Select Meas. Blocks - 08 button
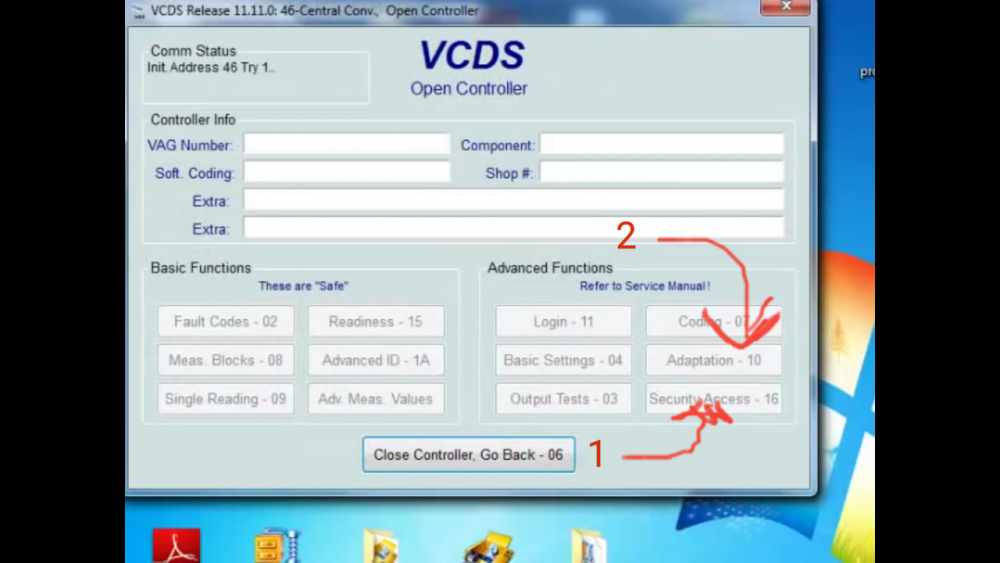 point(226,360)
